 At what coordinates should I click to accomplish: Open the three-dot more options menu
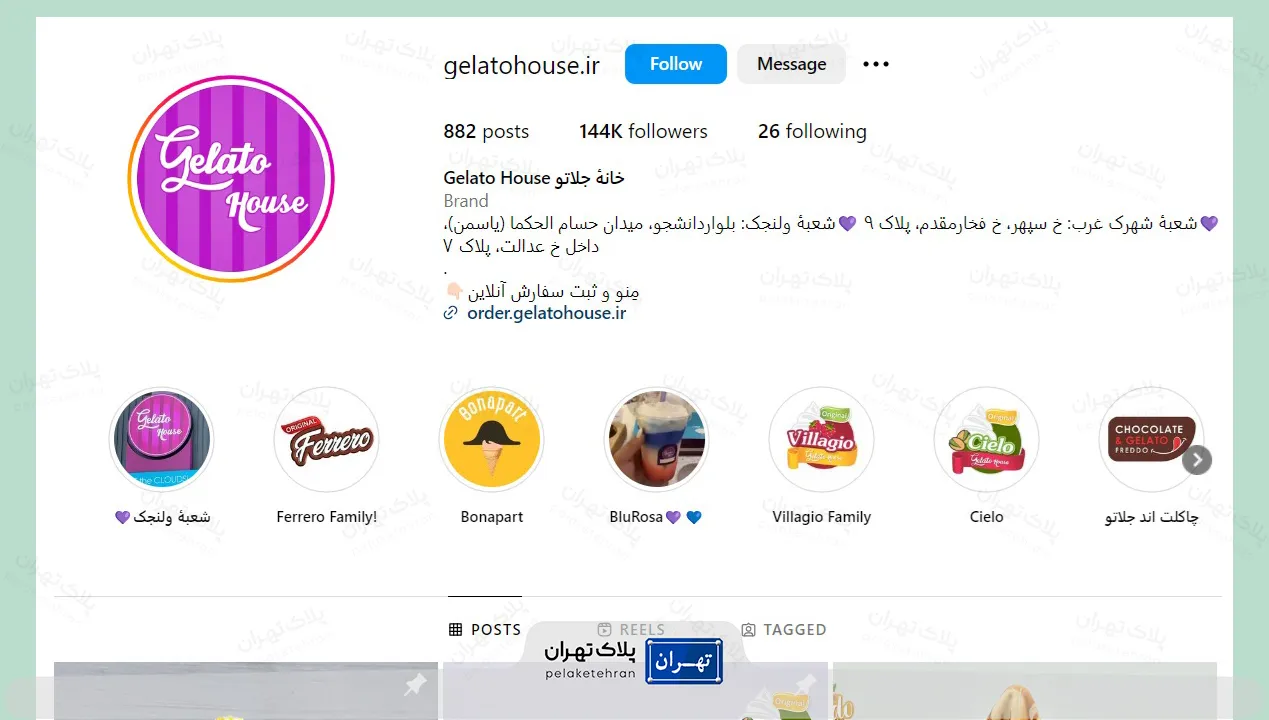pyautogui.click(x=876, y=64)
